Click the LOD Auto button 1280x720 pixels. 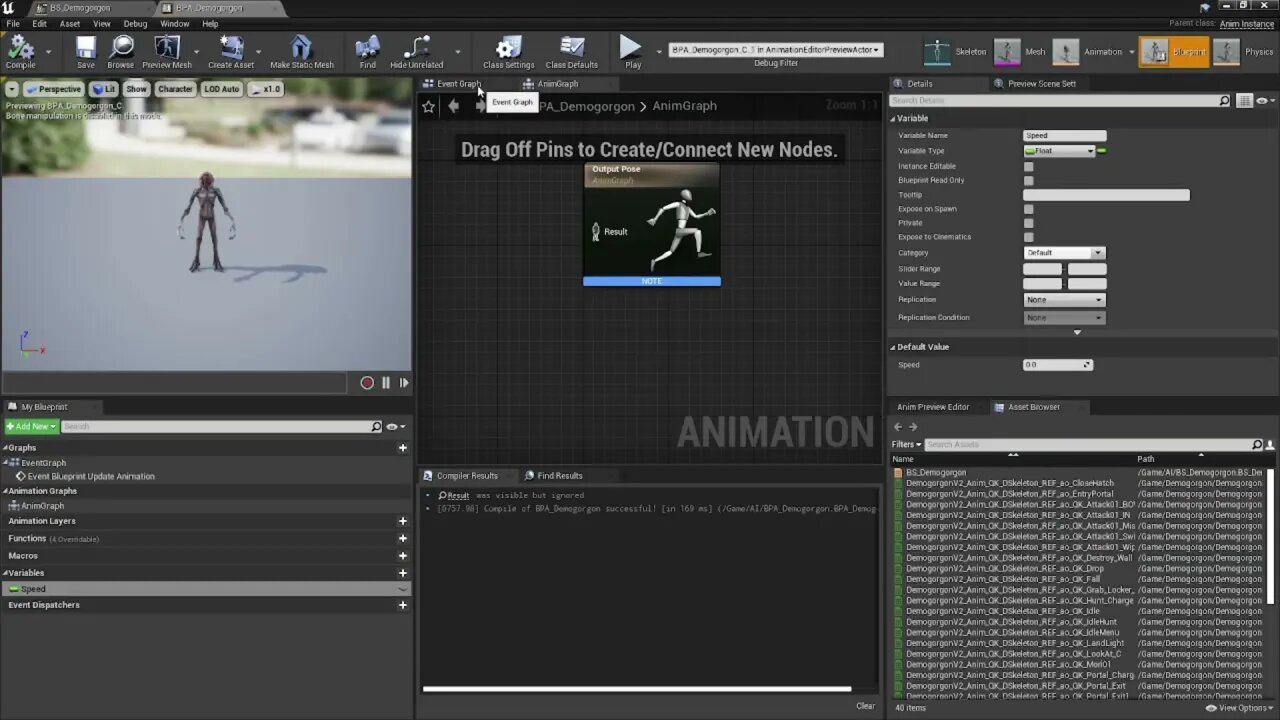click(222, 89)
